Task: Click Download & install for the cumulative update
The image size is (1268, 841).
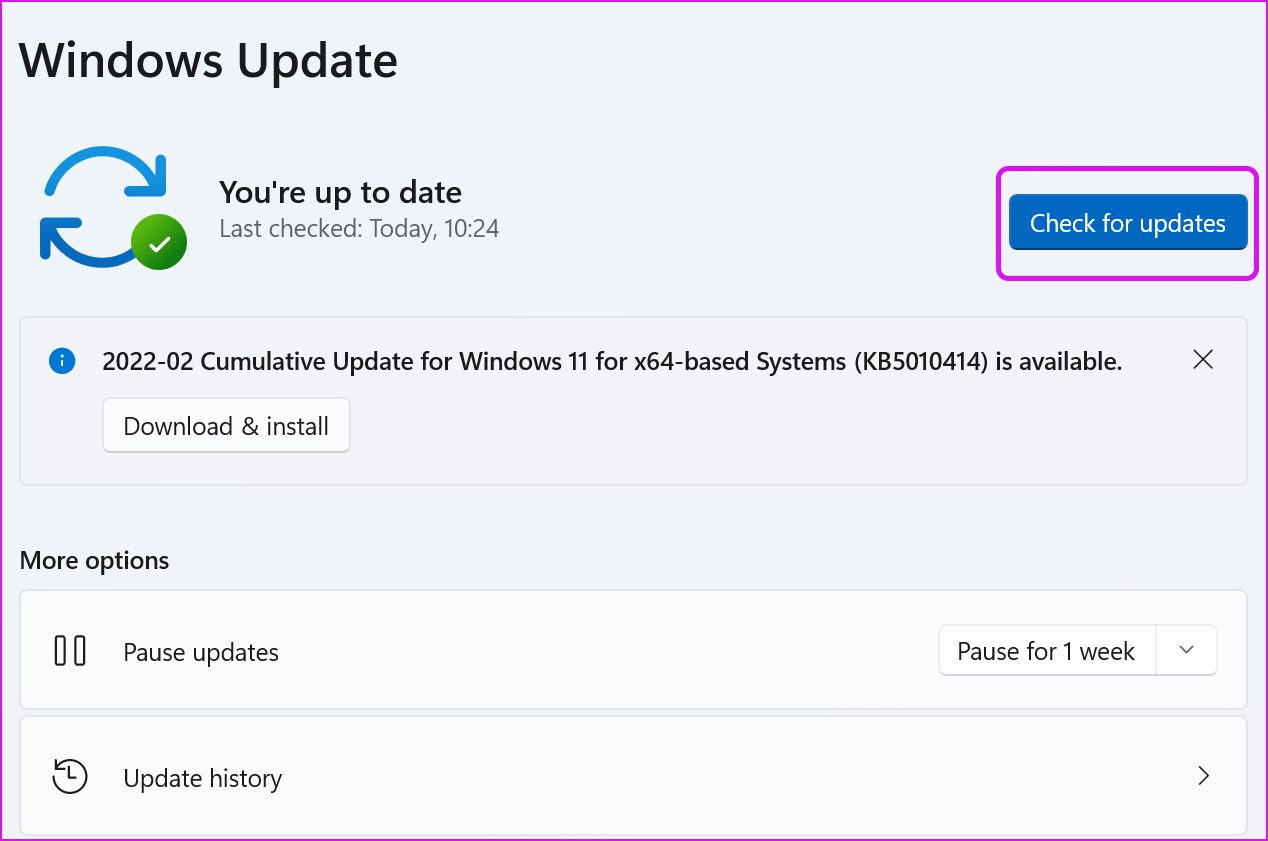Action: point(225,425)
